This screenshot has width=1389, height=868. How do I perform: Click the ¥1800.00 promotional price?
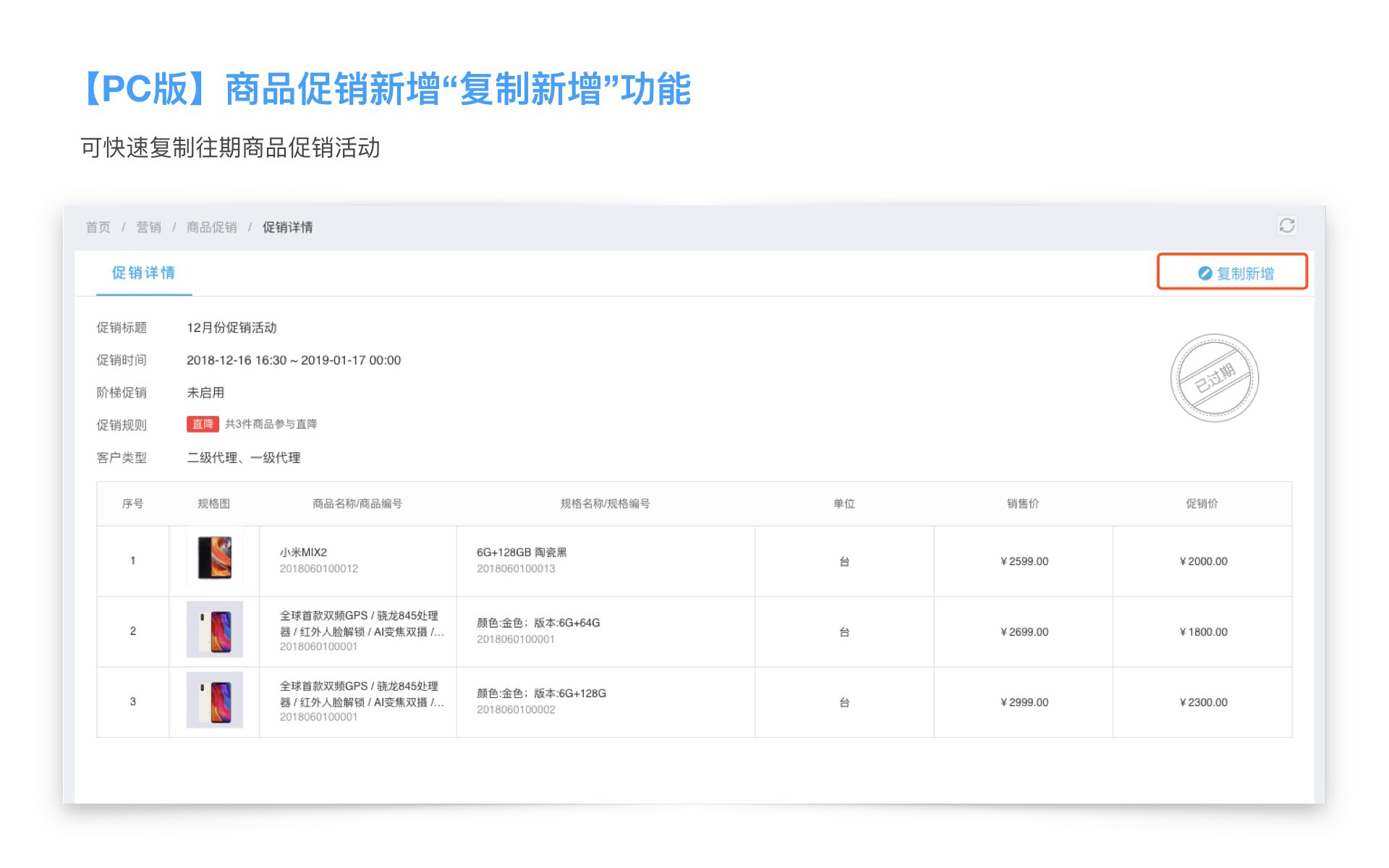(x=1203, y=631)
